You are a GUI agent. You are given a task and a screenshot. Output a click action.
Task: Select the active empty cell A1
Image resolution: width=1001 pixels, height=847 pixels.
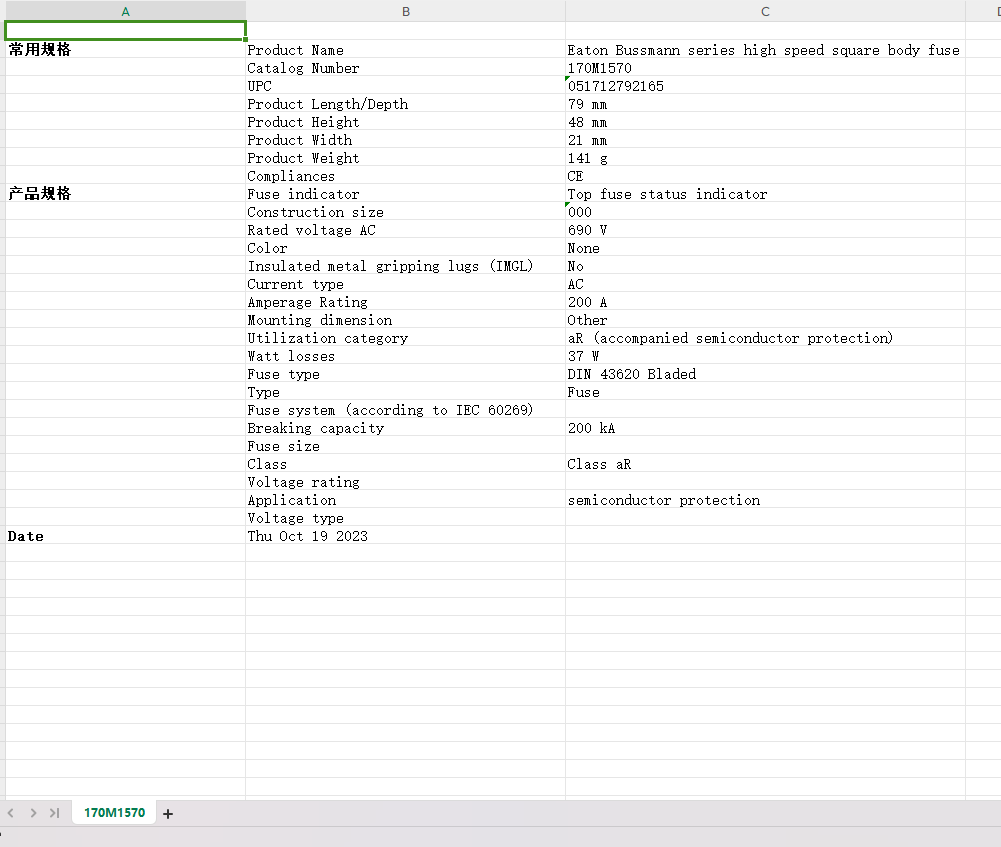tap(125, 31)
